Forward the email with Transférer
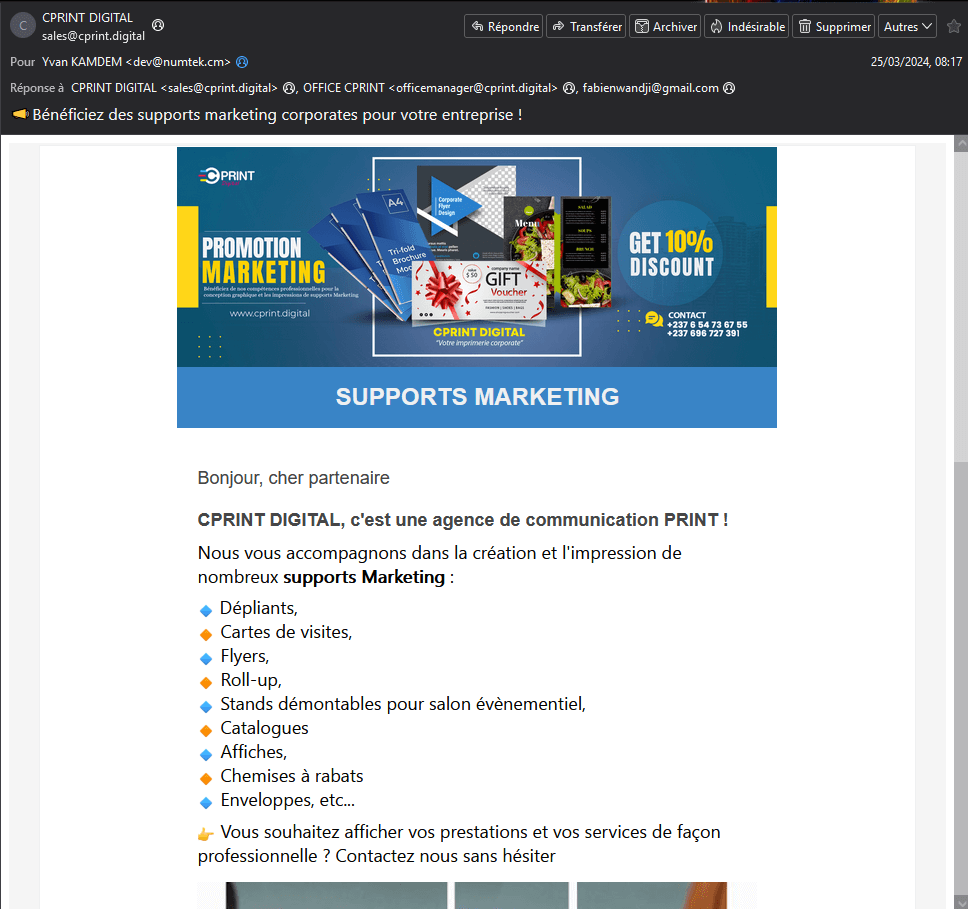This screenshot has width=968, height=909. tap(586, 27)
